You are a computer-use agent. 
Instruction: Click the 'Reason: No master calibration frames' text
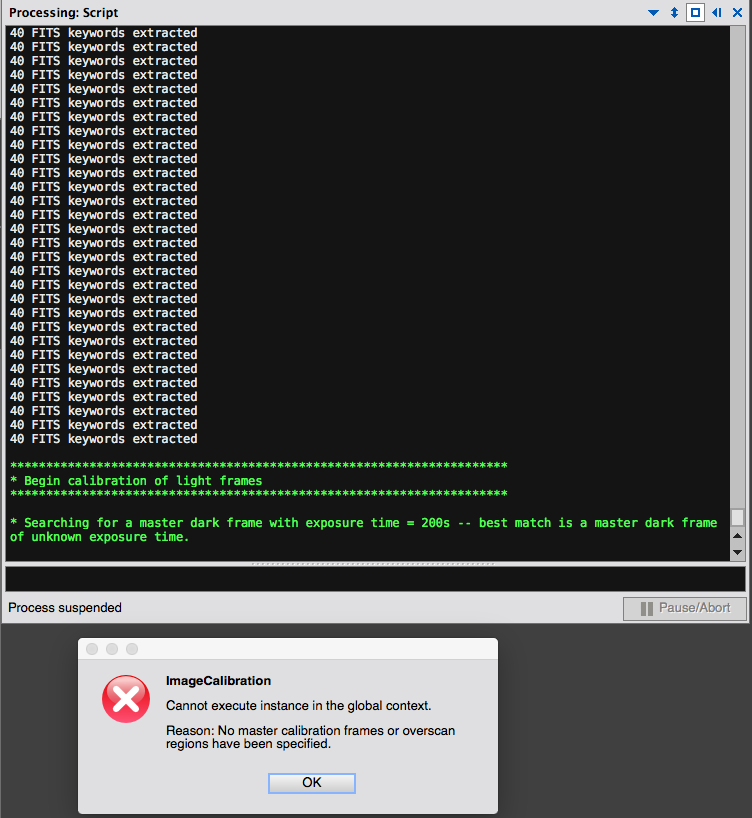point(310,737)
